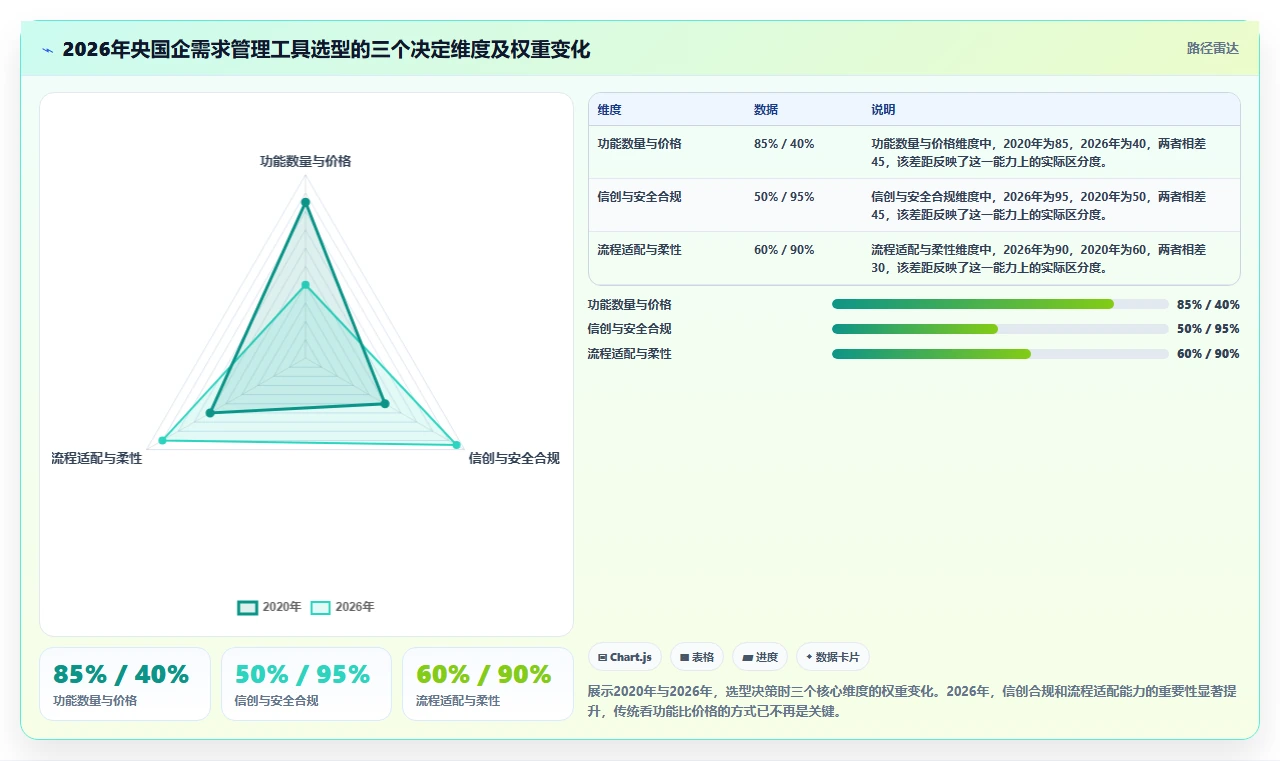1280x761 pixels.
Task: Click 2026 point on 功能数量与价格 radar axis
Action: [306, 285]
